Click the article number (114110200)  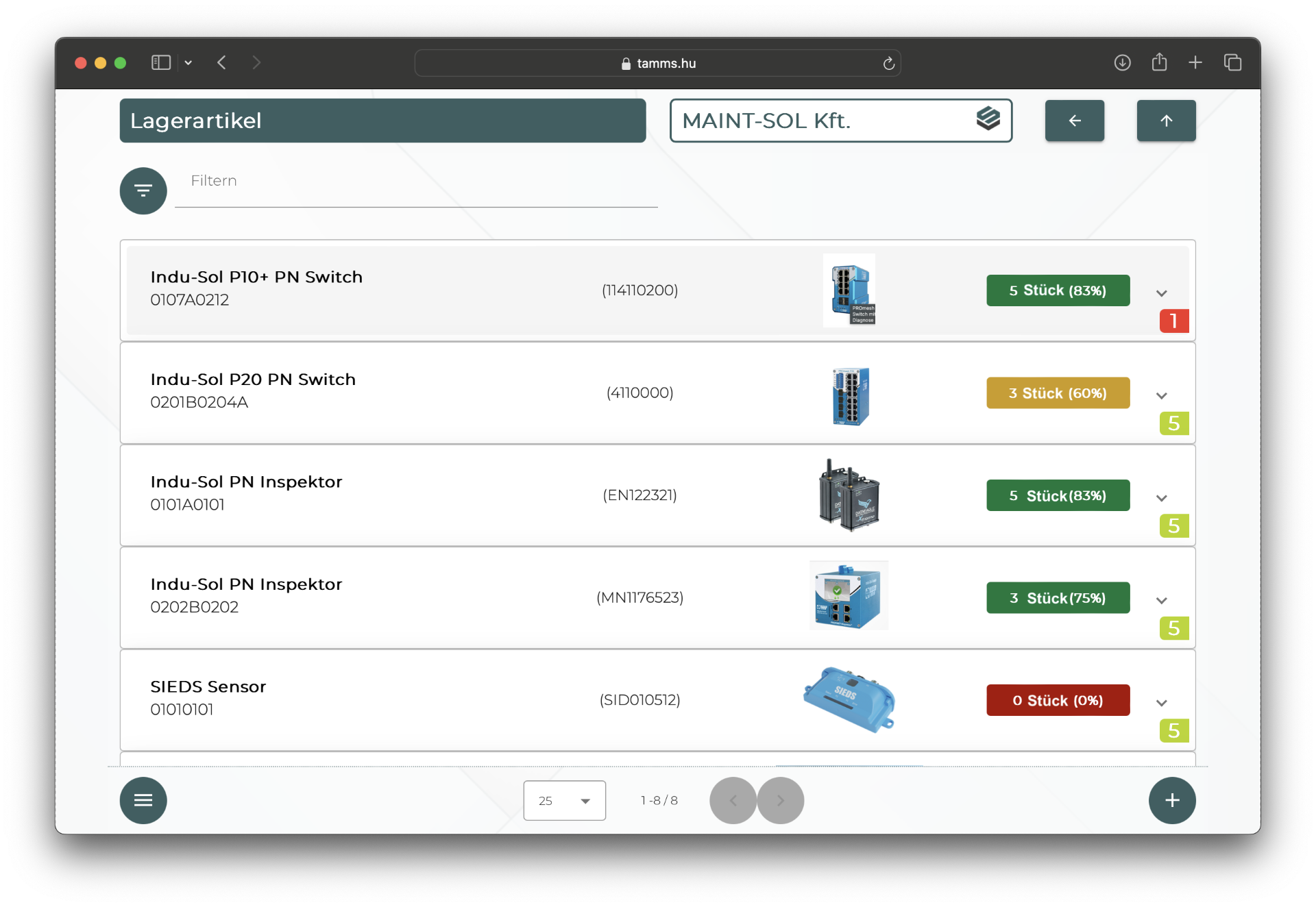click(x=639, y=290)
